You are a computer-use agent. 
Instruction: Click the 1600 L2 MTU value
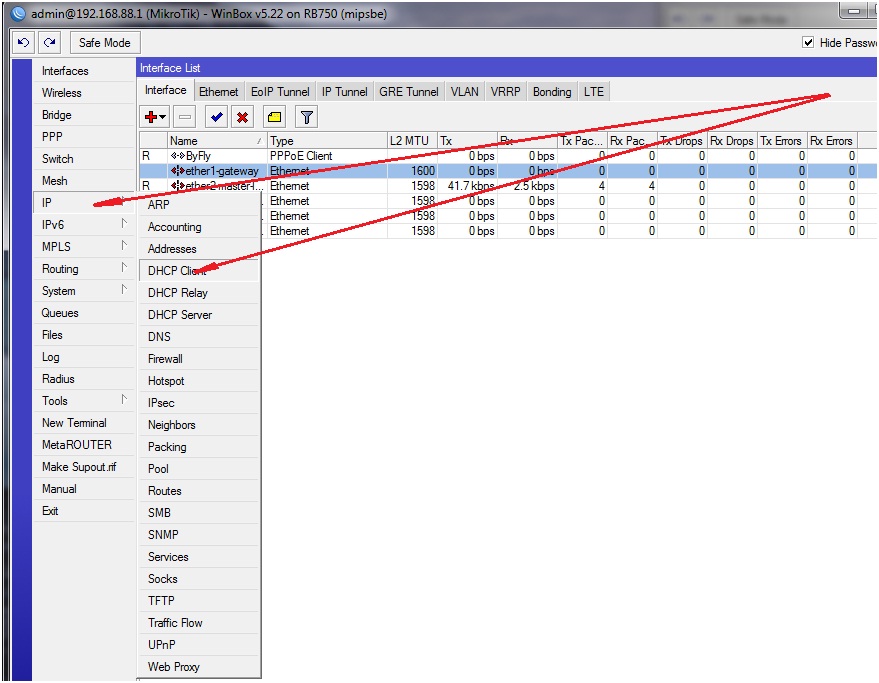pyautogui.click(x=423, y=170)
